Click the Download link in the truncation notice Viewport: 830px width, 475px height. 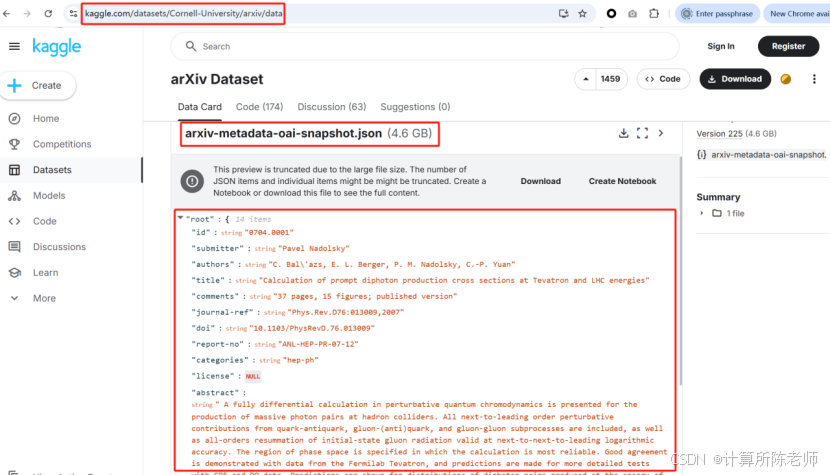pyautogui.click(x=540, y=181)
